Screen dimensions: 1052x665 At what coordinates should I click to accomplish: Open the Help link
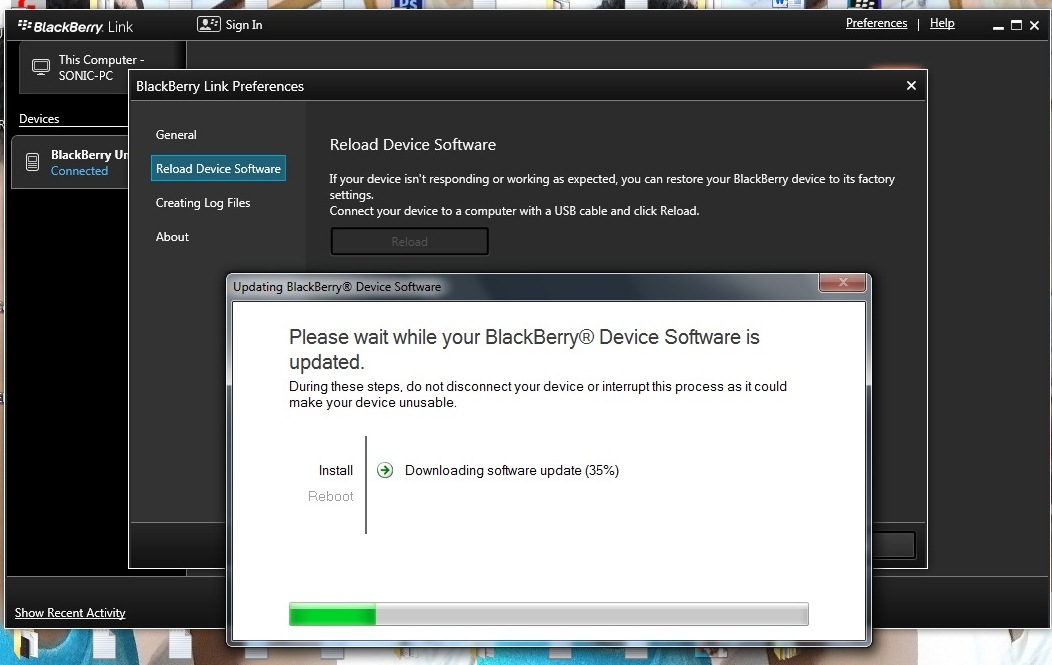pyautogui.click(x=942, y=23)
